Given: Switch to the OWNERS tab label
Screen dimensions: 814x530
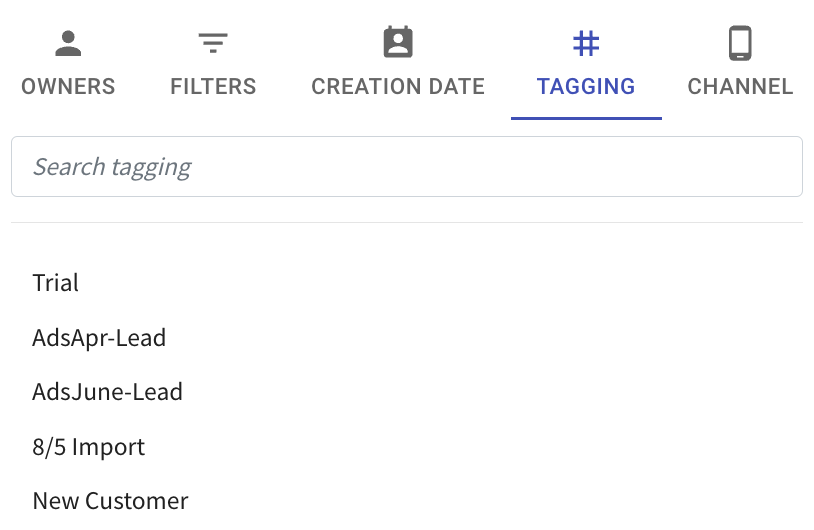Looking at the screenshot, I should click(x=68, y=87).
